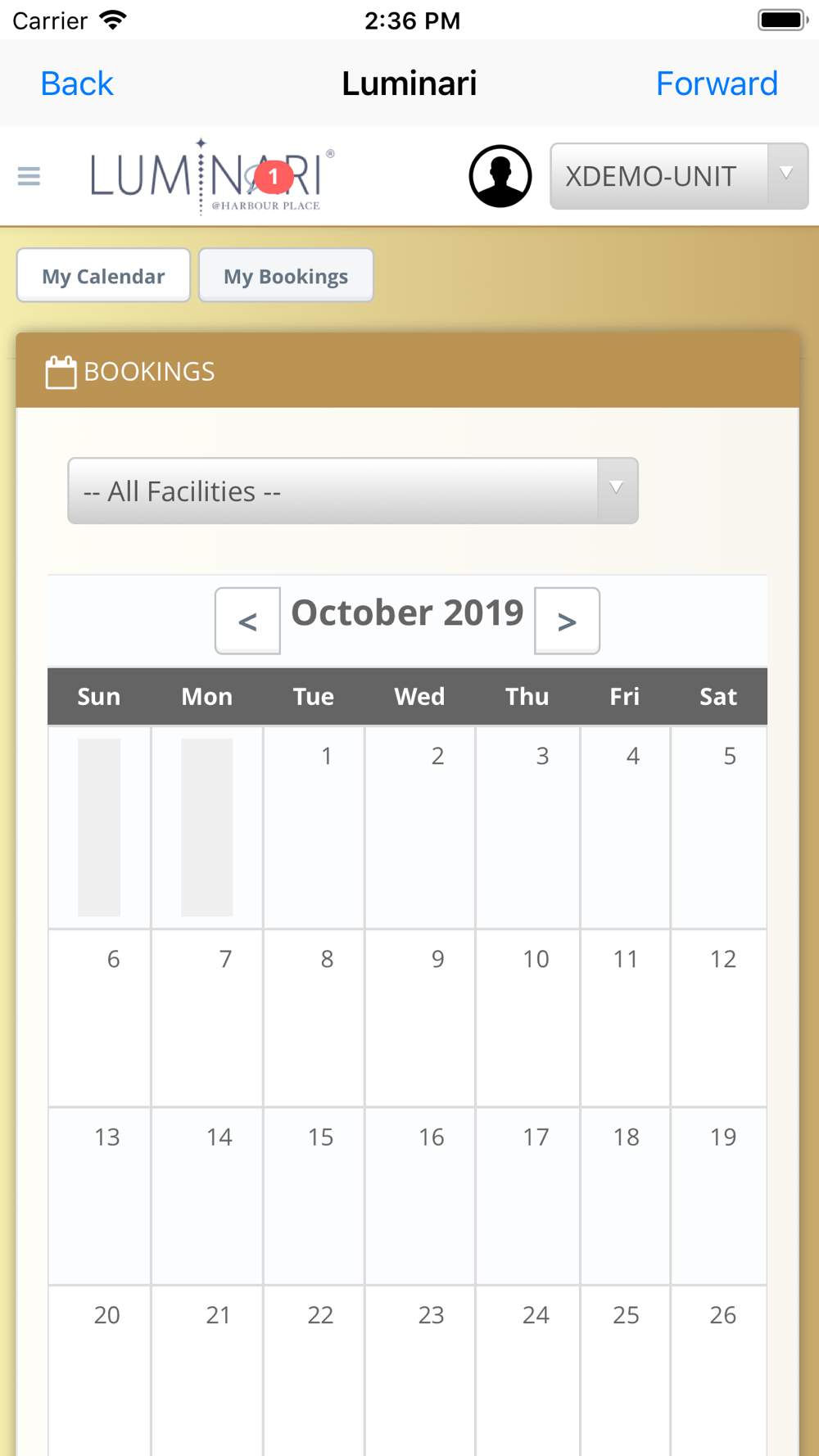Open the red notification badge
The width and height of the screenshot is (819, 1456).
coord(274,176)
